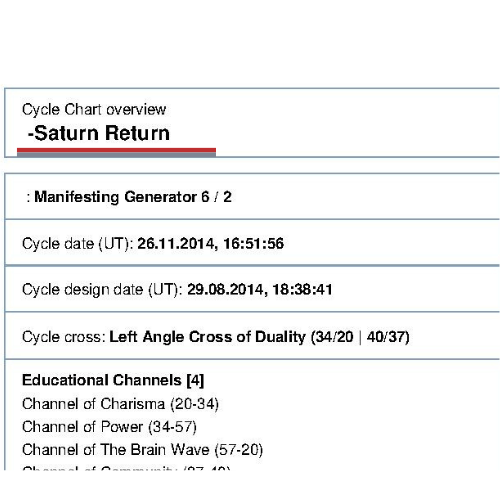The image size is (500, 500).
Task: Click the profile numbers 6 / 2
Action: coord(216,197)
